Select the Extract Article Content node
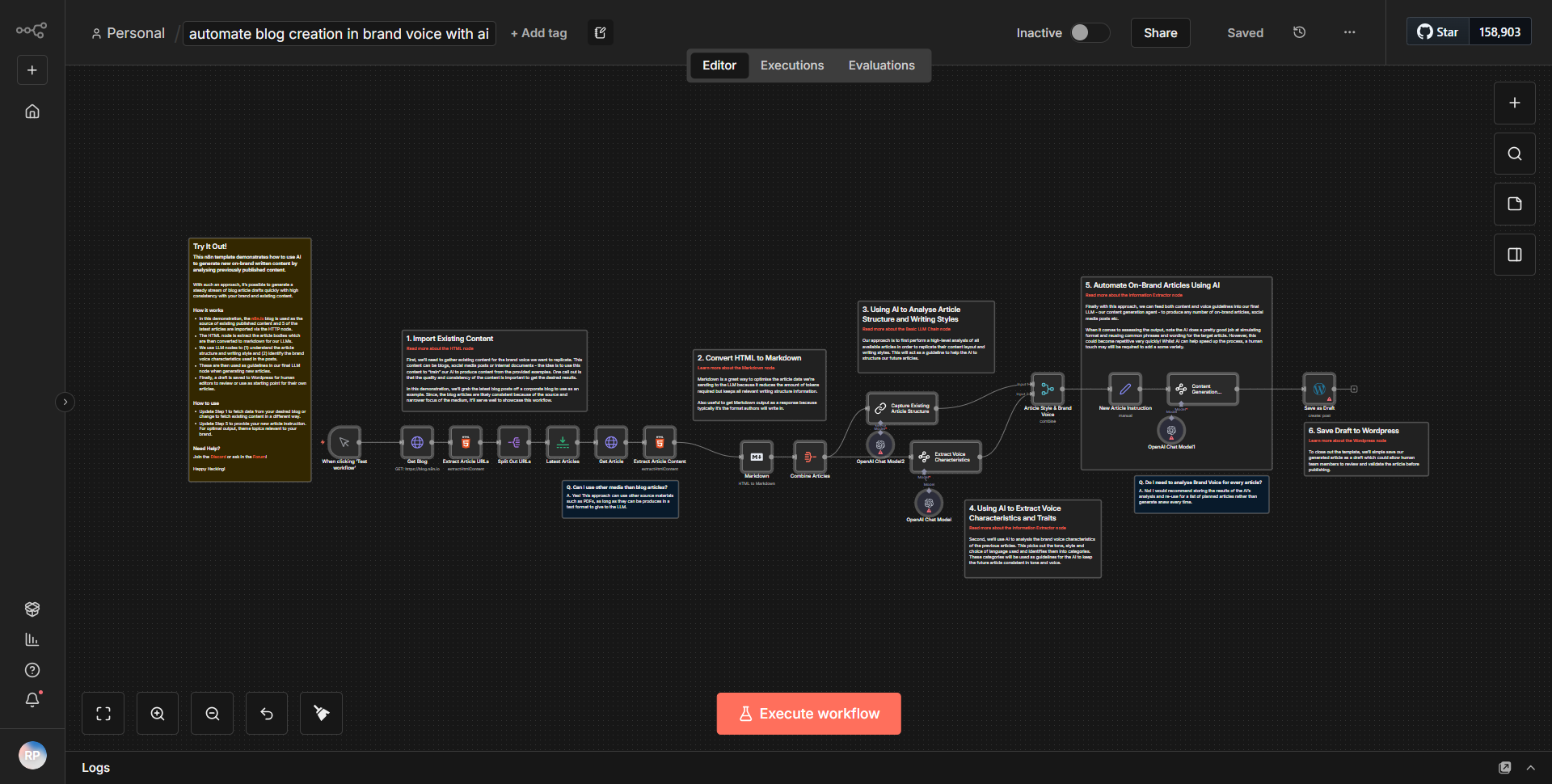The width and height of the screenshot is (1552, 784). 660,442
